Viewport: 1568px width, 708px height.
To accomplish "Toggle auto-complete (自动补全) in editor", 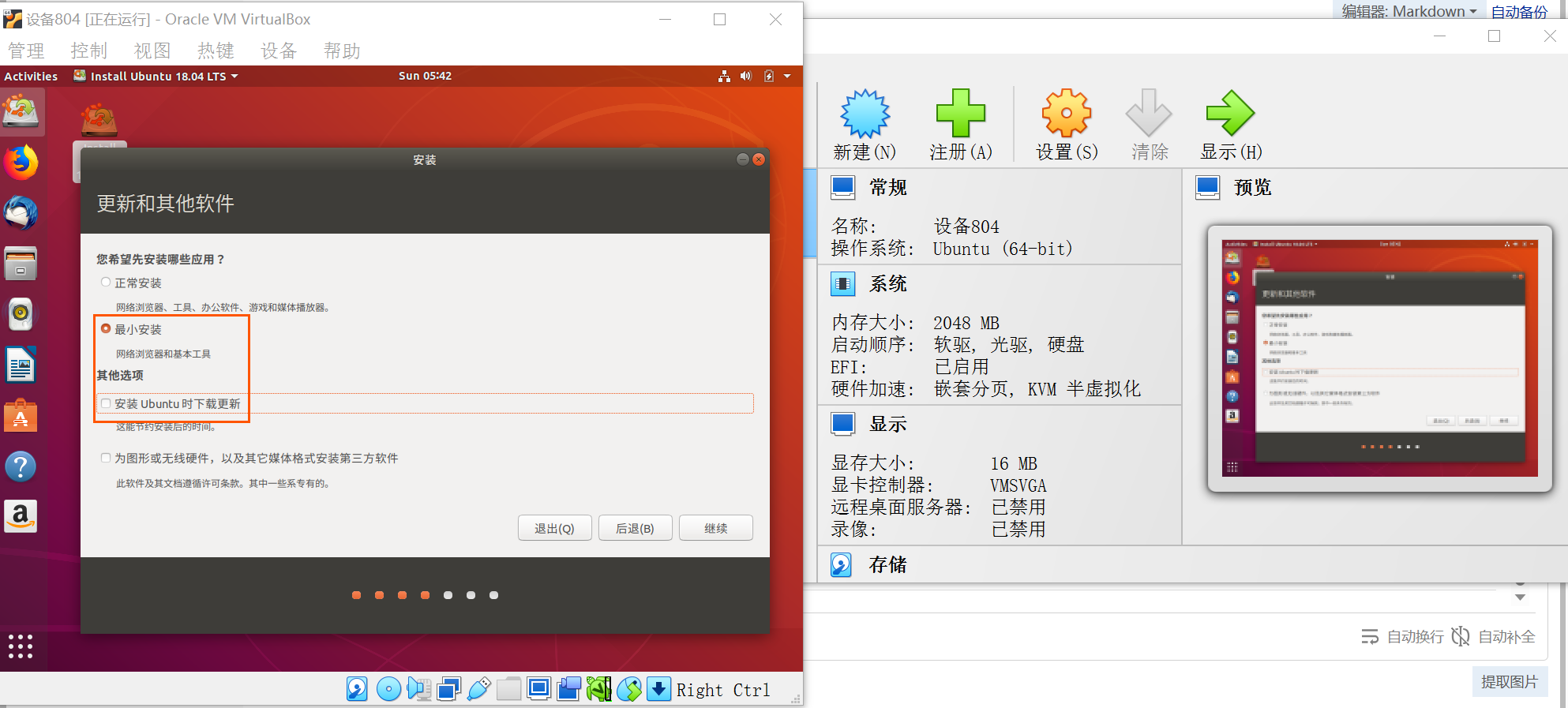I will (1494, 636).
